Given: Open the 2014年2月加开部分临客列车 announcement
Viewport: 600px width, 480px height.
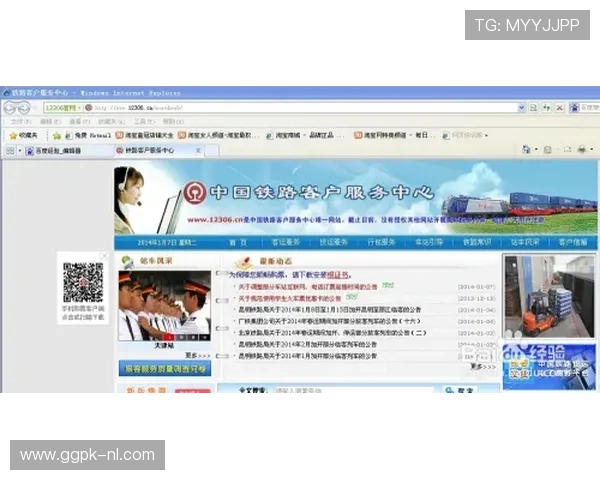Looking at the screenshot, I should [x=307, y=344].
